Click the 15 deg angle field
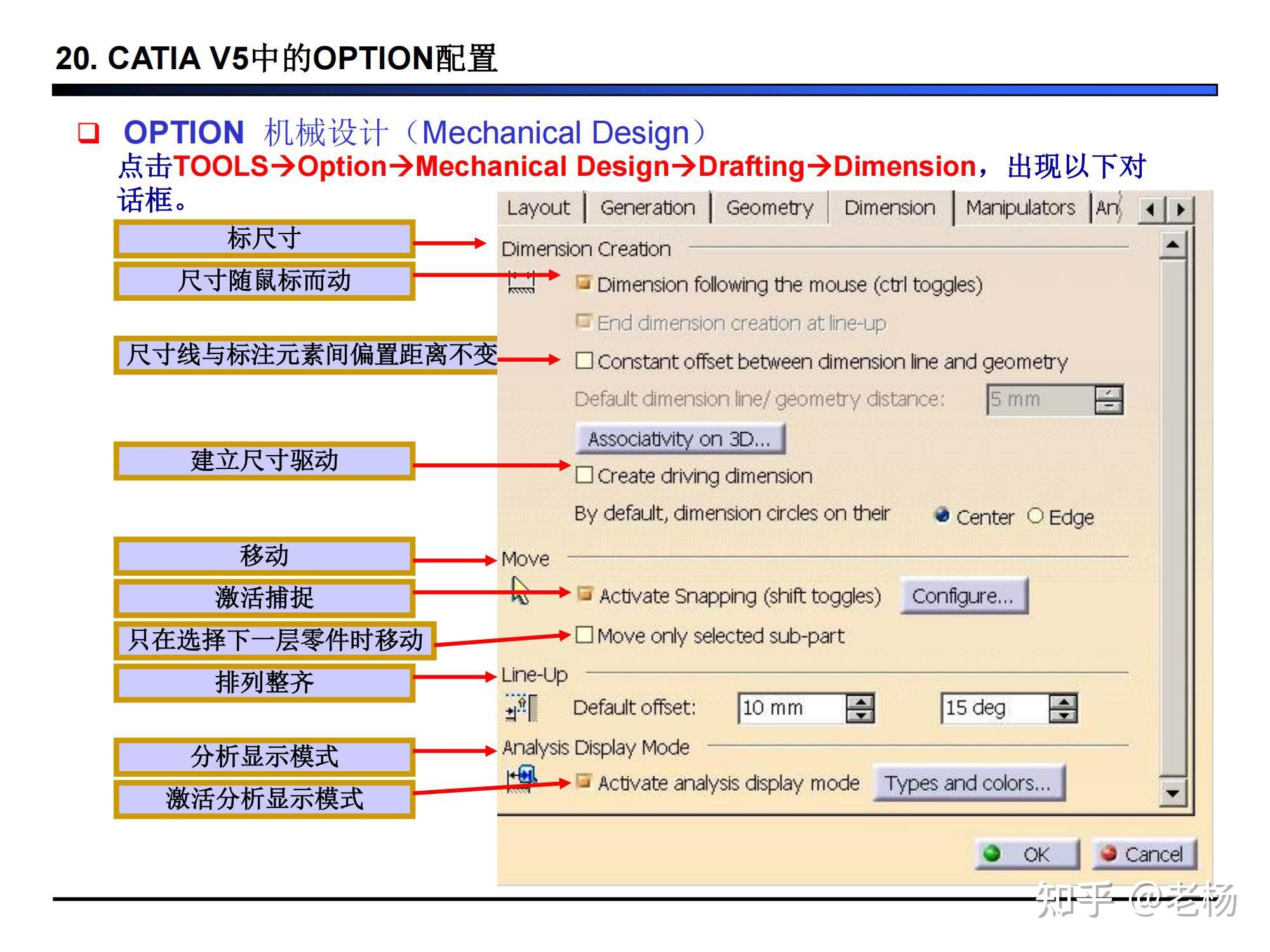The width and height of the screenshot is (1270, 952). point(995,708)
